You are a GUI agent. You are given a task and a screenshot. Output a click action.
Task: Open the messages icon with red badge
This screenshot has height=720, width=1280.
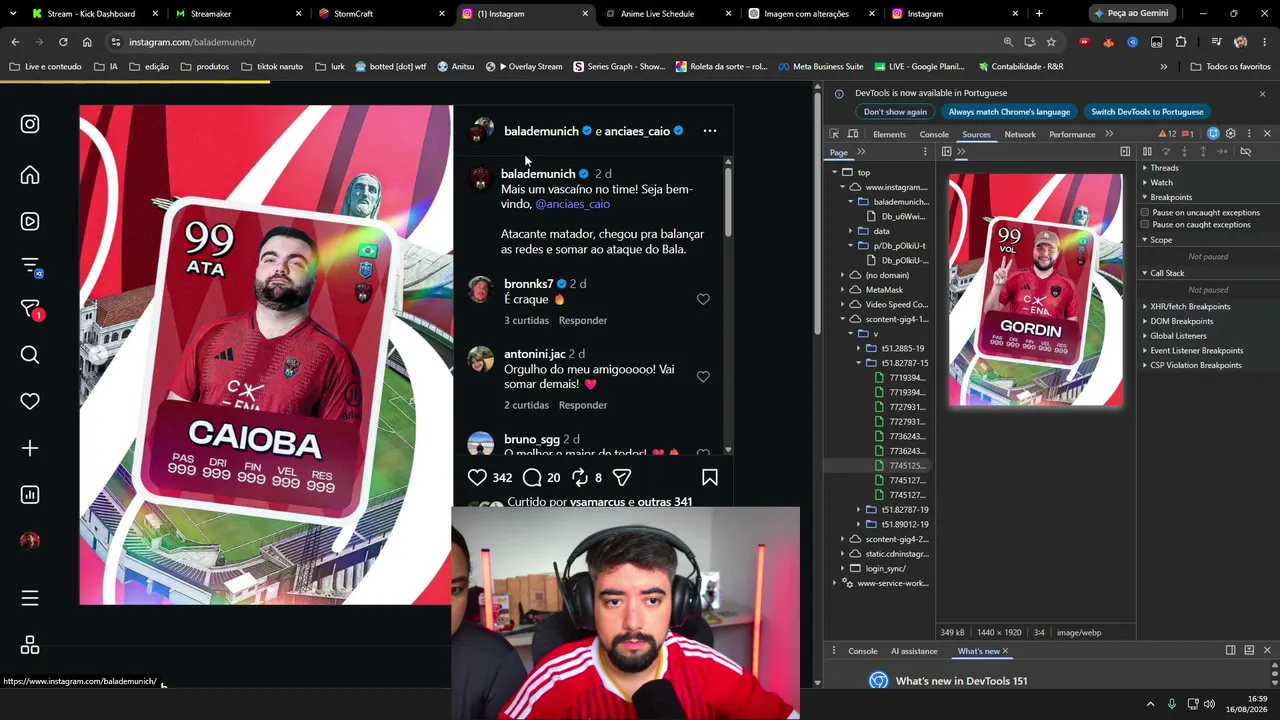(x=31, y=311)
